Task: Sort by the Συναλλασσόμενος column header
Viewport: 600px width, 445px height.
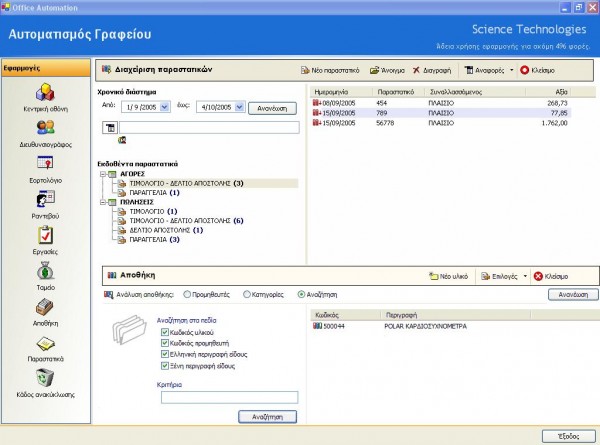Action: tap(475, 92)
